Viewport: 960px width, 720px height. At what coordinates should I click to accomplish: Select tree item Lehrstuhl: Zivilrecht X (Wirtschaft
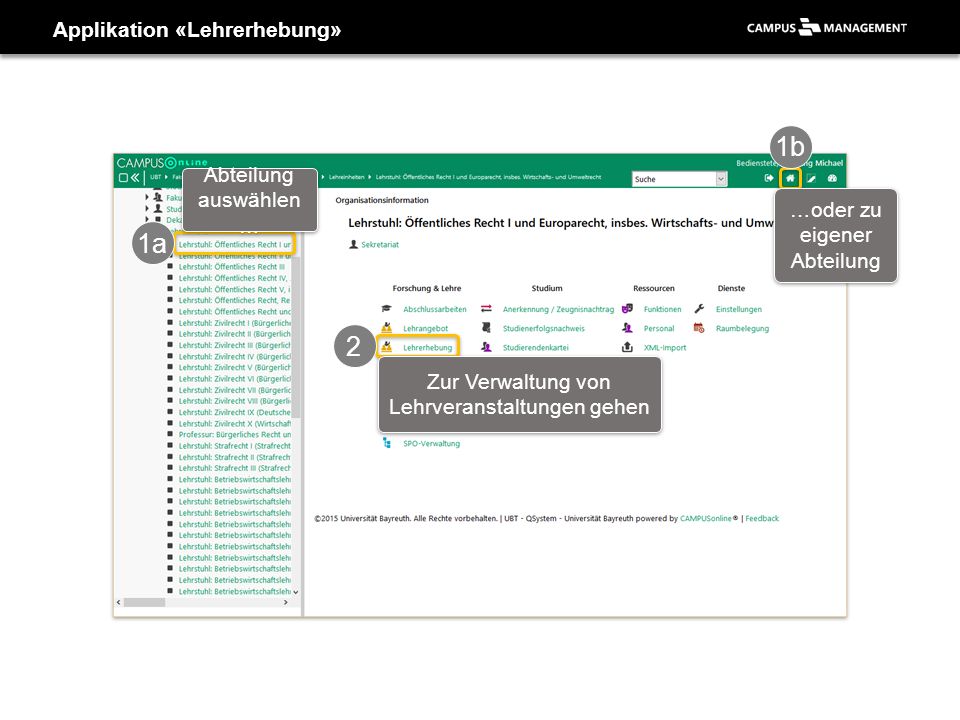pos(234,423)
